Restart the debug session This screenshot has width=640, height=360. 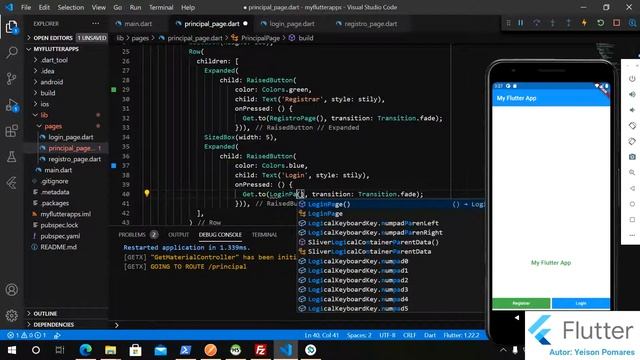tap(600, 23)
